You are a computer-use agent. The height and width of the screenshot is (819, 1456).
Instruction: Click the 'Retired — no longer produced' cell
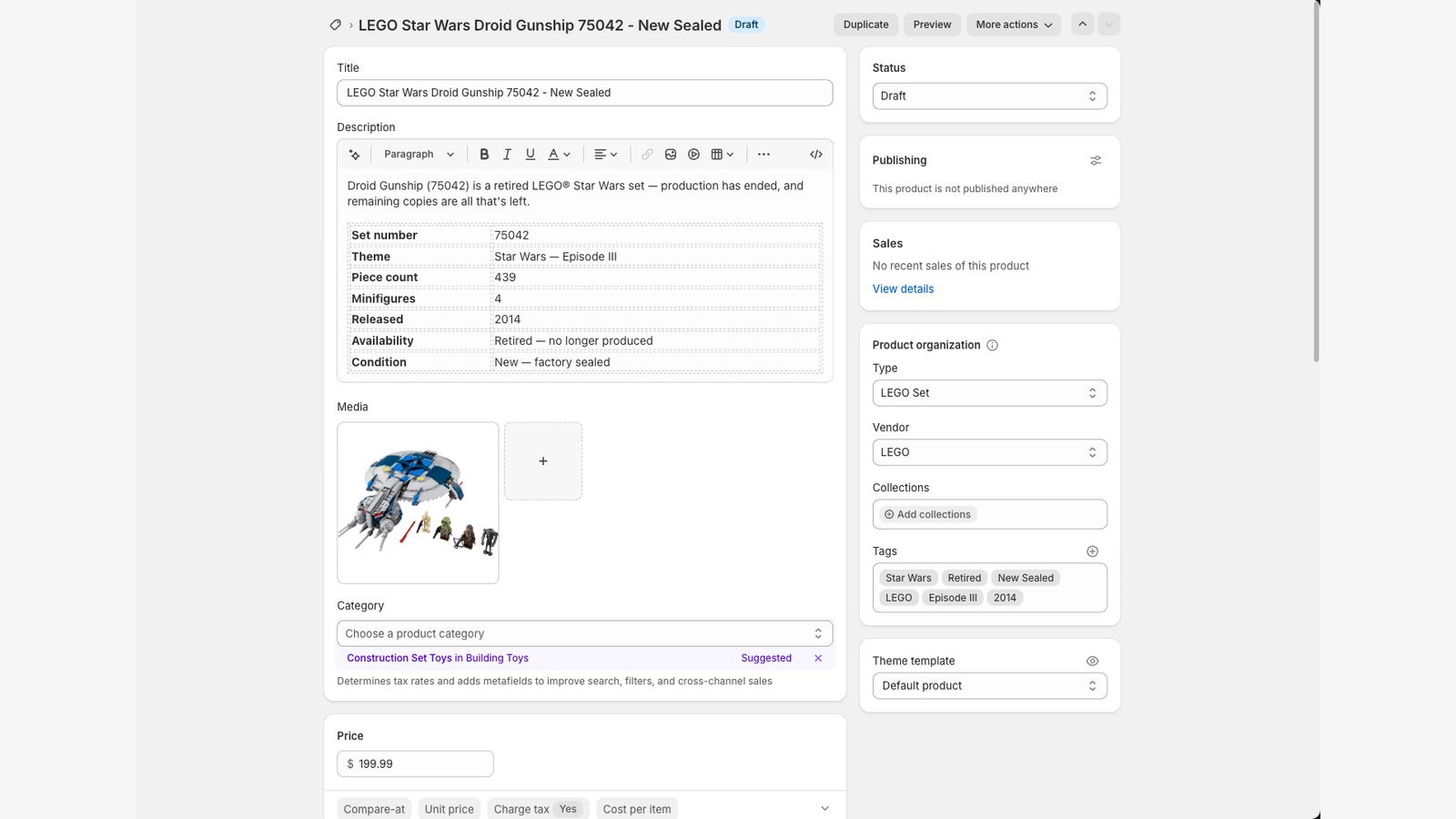point(656,341)
